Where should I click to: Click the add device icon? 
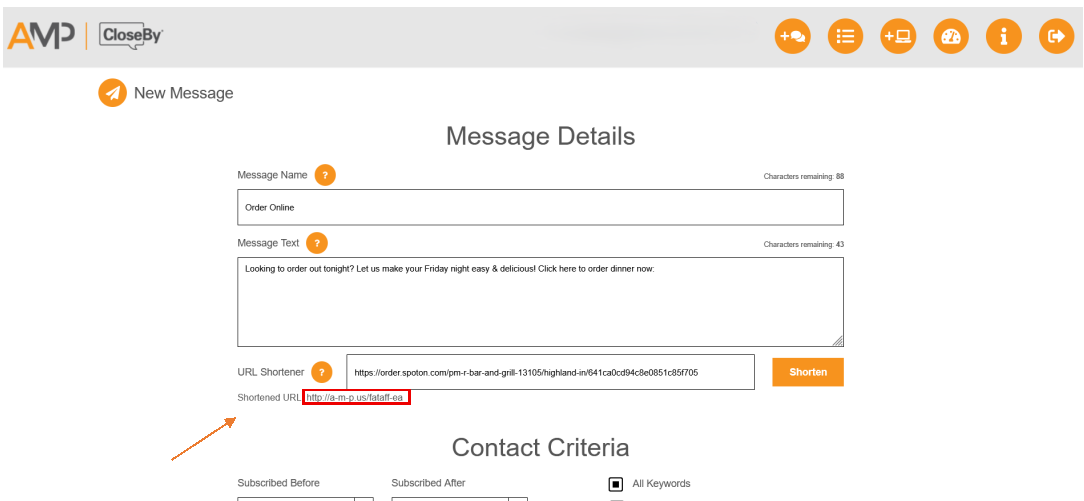(898, 37)
